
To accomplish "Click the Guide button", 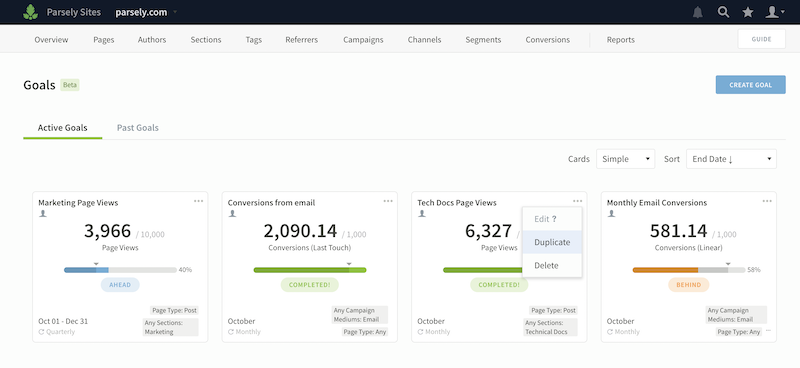I will (x=761, y=39).
